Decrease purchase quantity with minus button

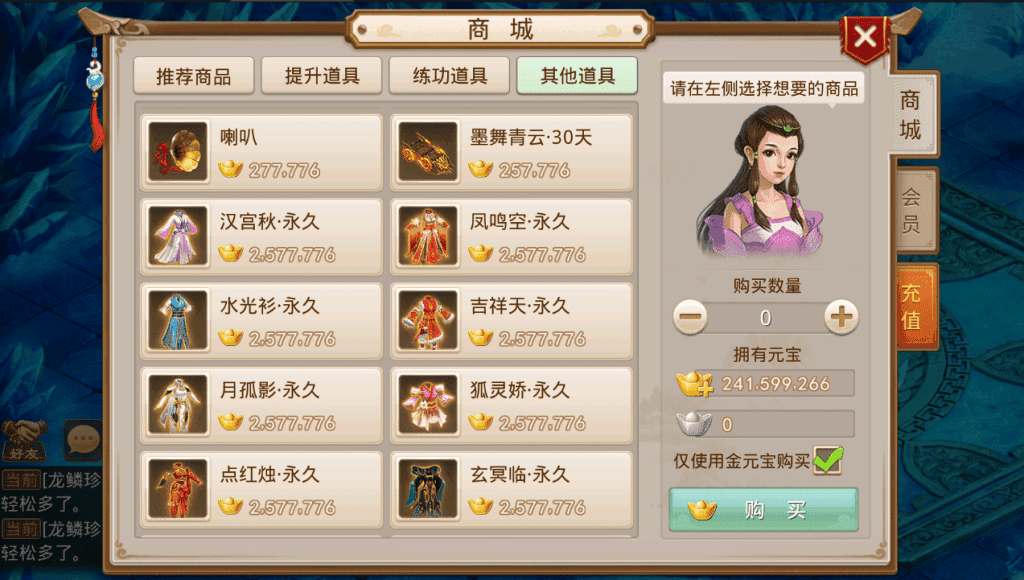tap(690, 317)
